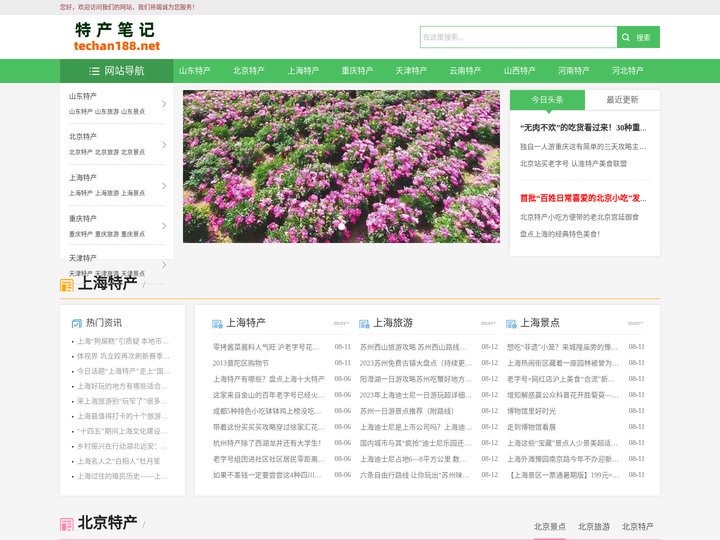Click 山东旅游 under sidebar 山东特产
Viewport: 720px width, 540px height.
(107, 112)
